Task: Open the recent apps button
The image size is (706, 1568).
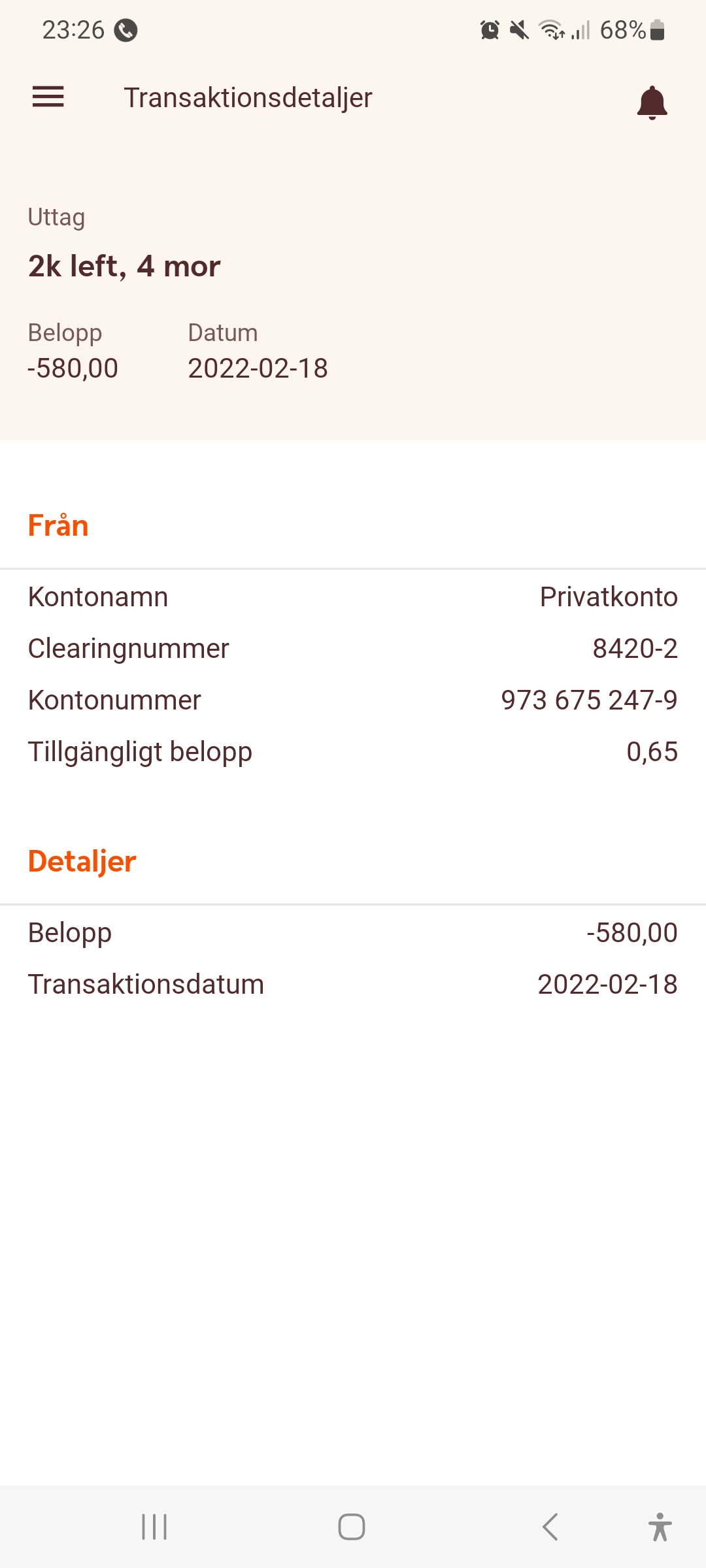Action: (x=154, y=1527)
